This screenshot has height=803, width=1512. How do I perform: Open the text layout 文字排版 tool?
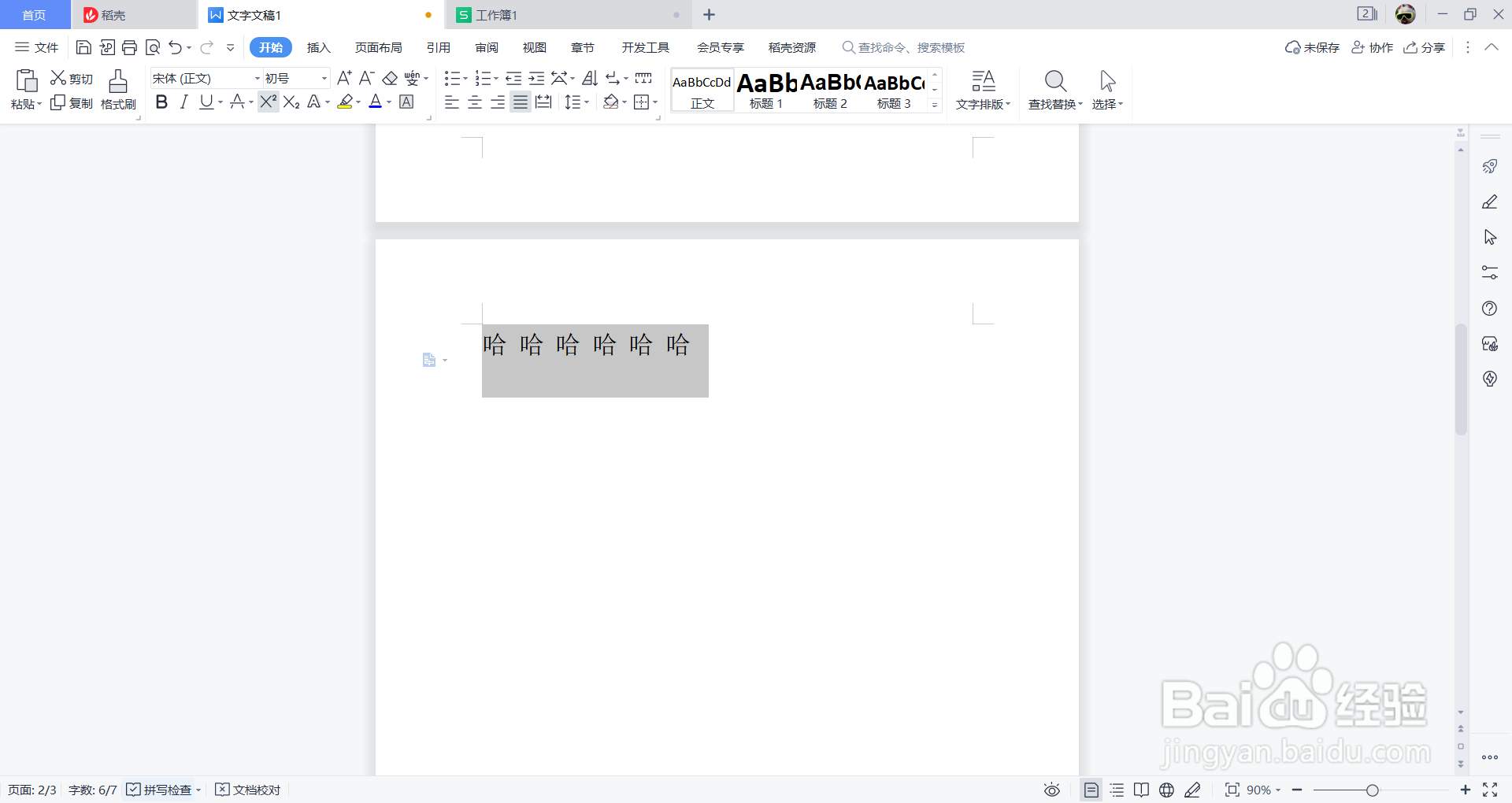point(983,89)
